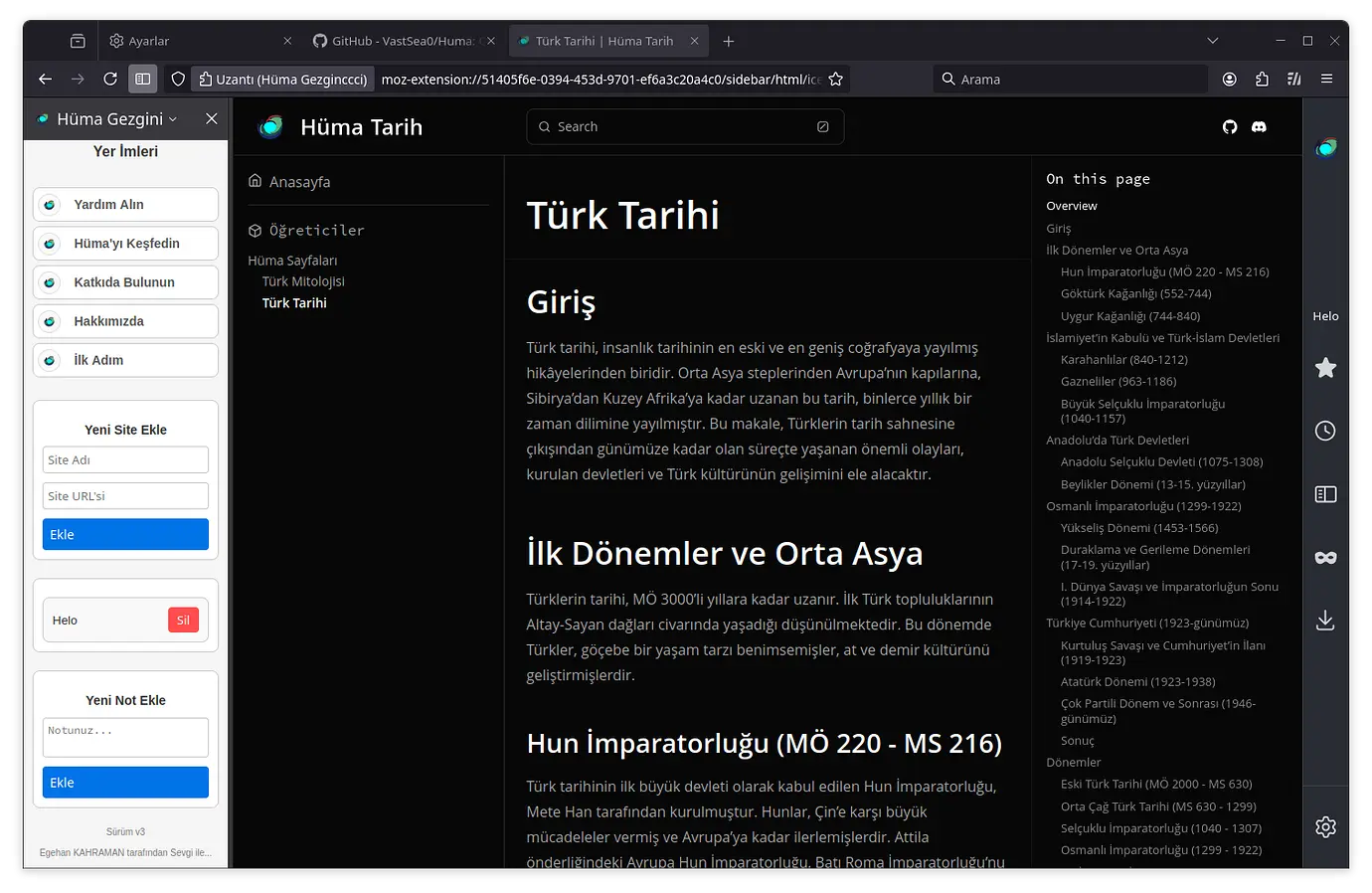Open the Gazneliler (963-1186) link
This screenshot has width=1372, height=893.
click(x=1118, y=382)
